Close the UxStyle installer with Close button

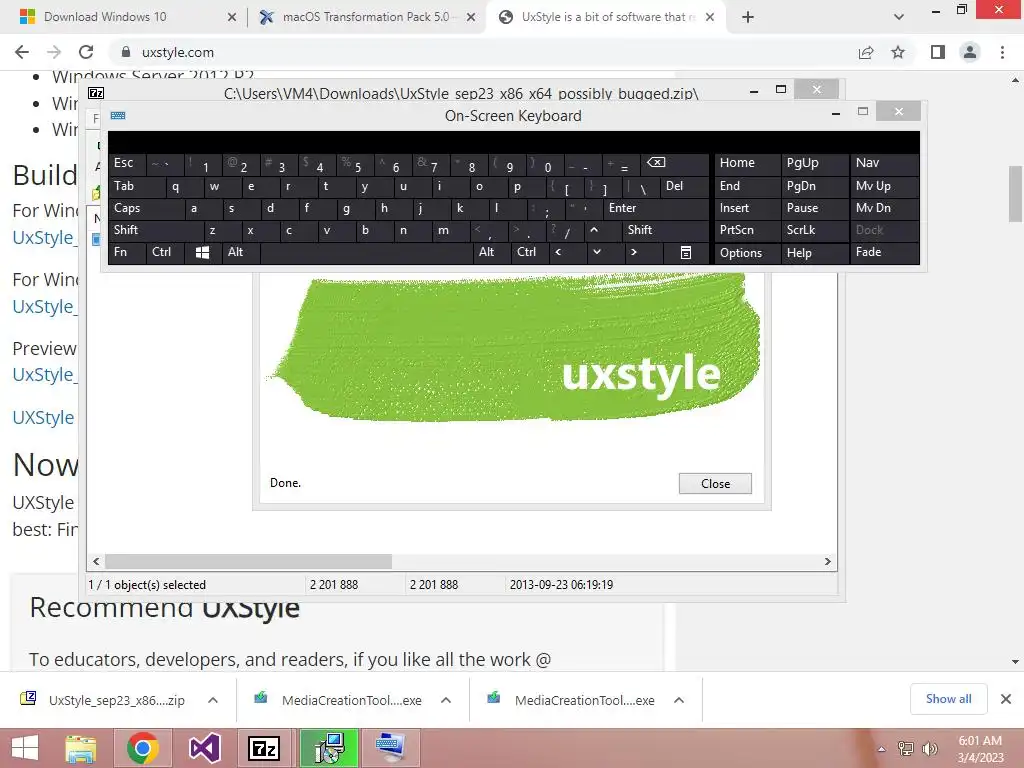(x=715, y=483)
